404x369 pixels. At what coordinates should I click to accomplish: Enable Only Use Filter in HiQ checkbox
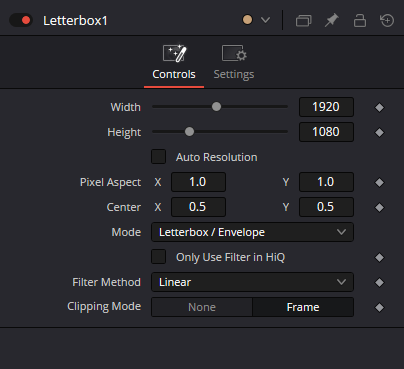(158, 257)
